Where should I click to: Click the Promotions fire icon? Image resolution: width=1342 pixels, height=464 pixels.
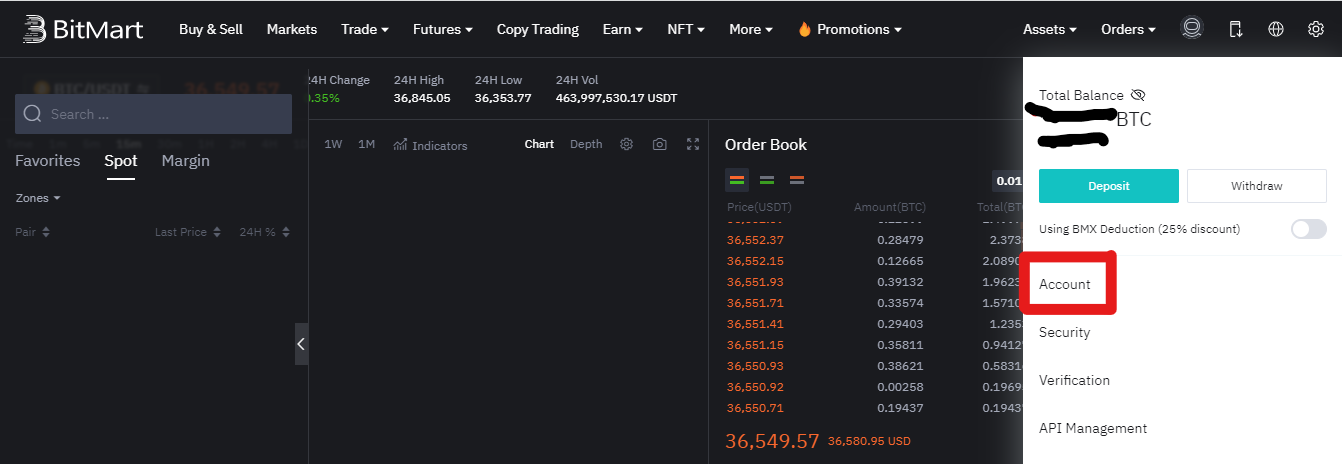coord(804,29)
